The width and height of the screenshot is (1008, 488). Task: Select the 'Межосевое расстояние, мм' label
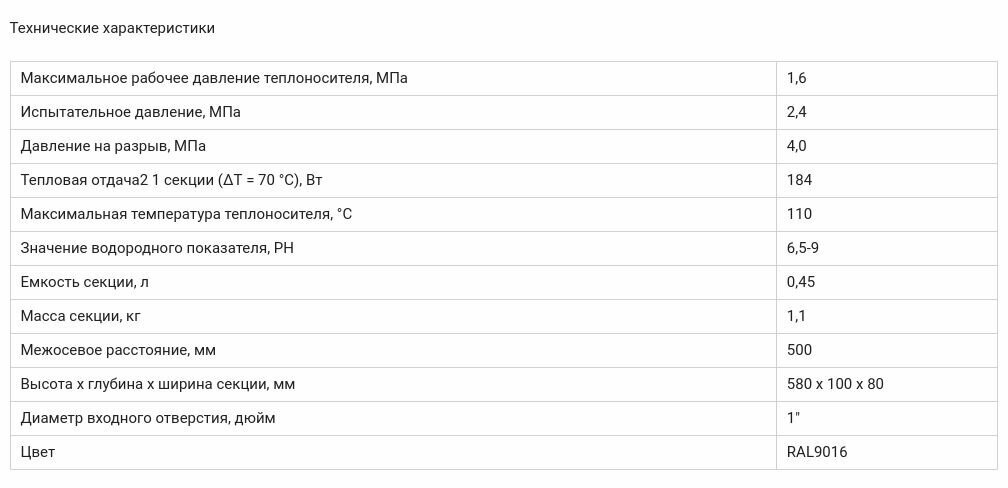(118, 350)
